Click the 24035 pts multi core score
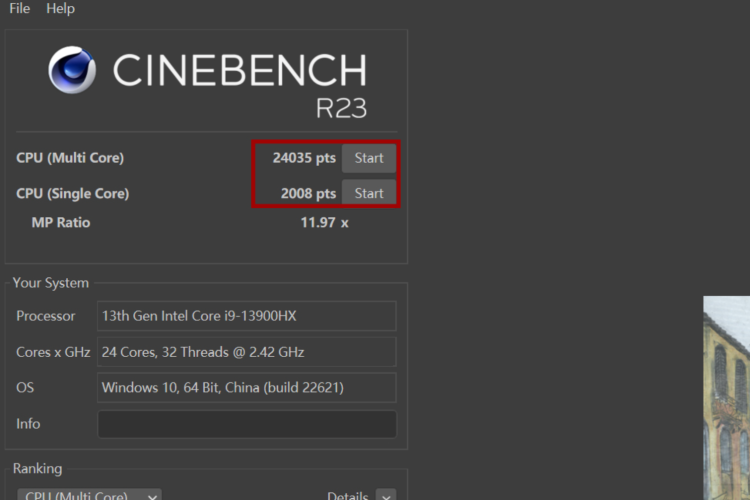The image size is (750, 500). point(304,158)
